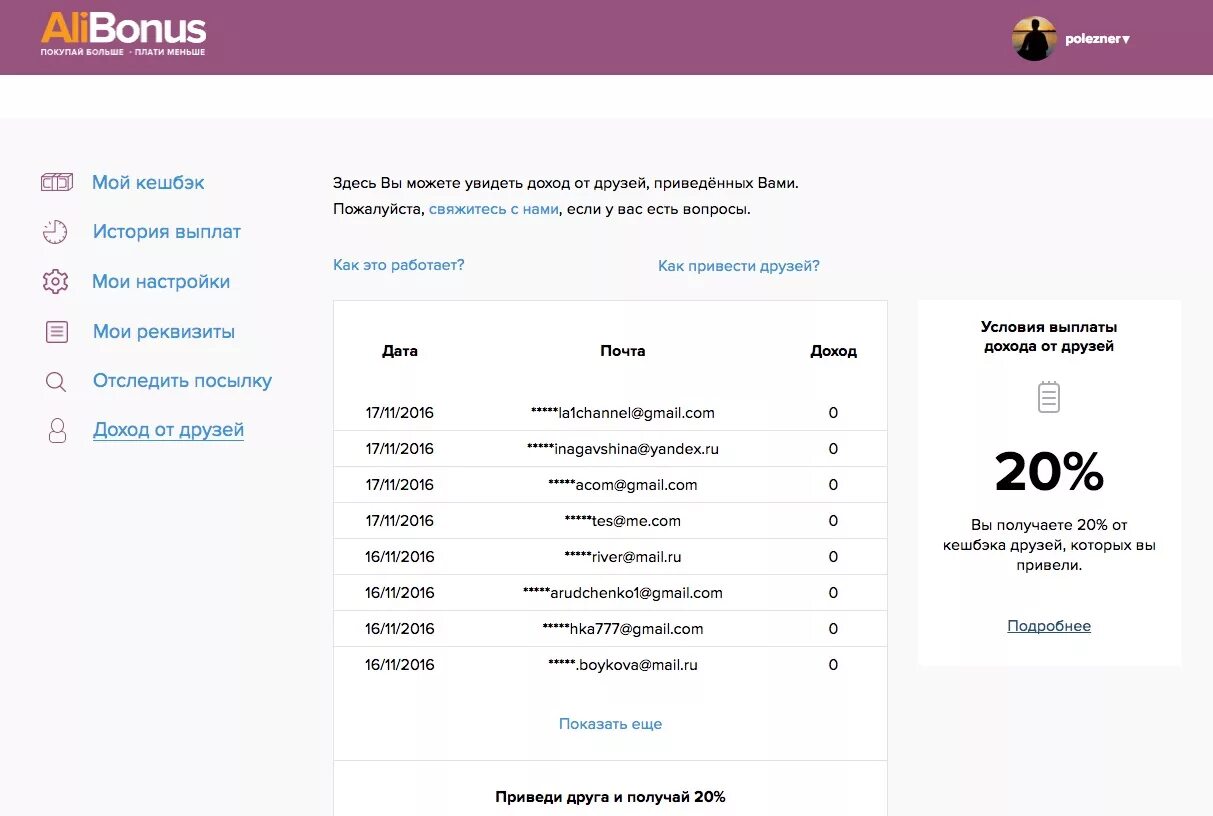The width and height of the screenshot is (1213, 816).
Task: Click the requisites document icon
Action: pyautogui.click(x=57, y=332)
